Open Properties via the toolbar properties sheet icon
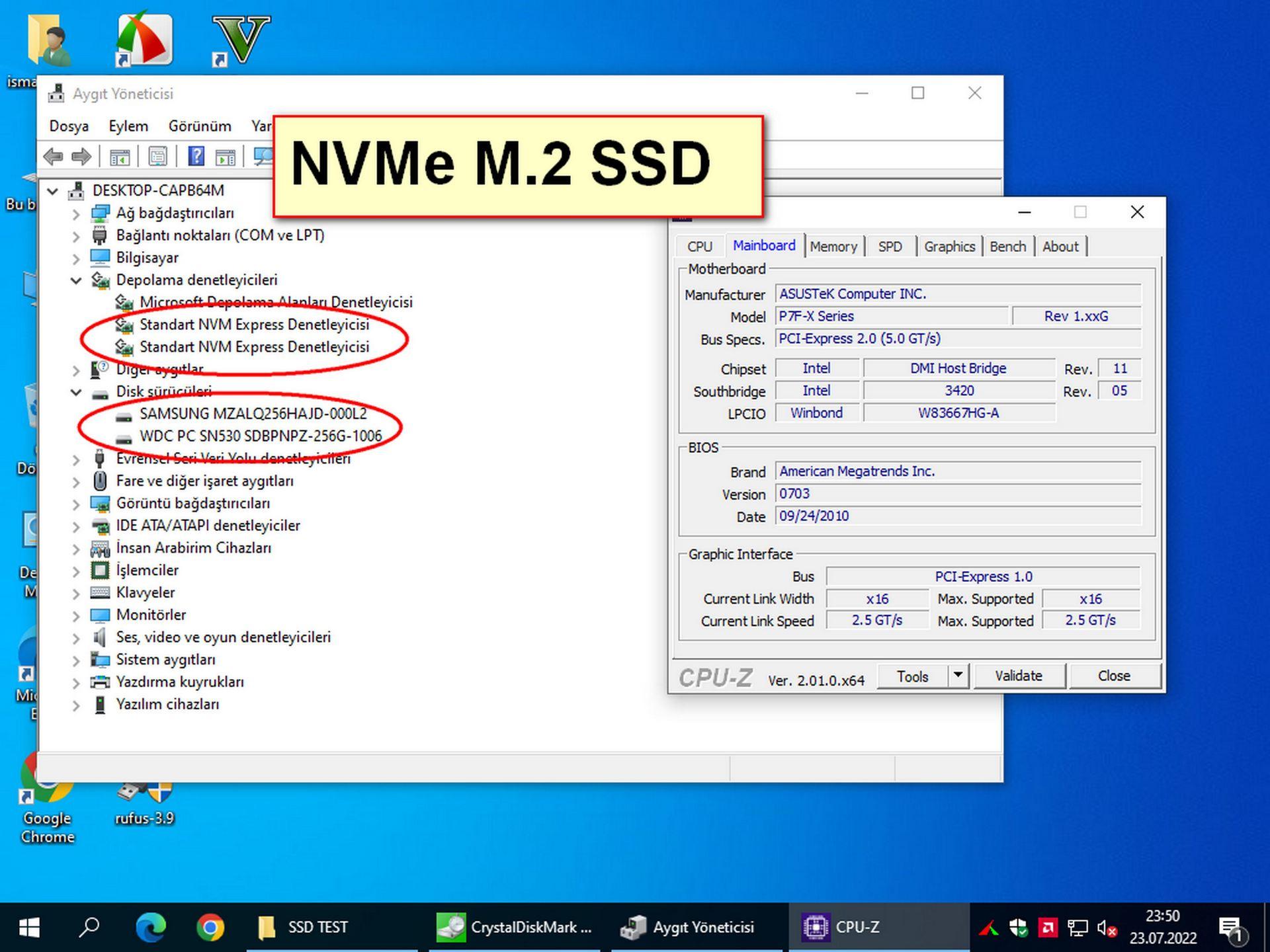The width and height of the screenshot is (1270, 952). point(157,157)
